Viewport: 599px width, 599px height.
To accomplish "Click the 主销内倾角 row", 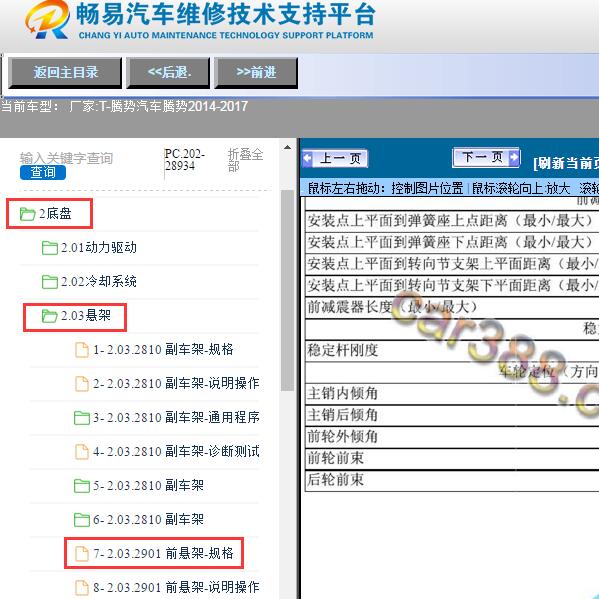I will (452, 393).
